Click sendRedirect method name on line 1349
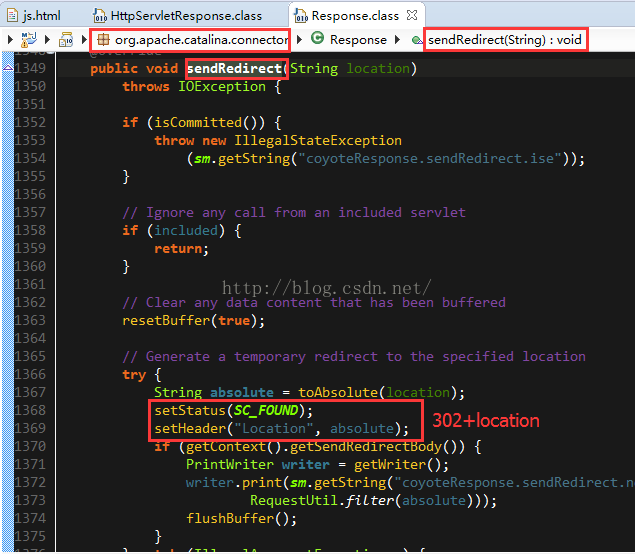 pos(234,68)
